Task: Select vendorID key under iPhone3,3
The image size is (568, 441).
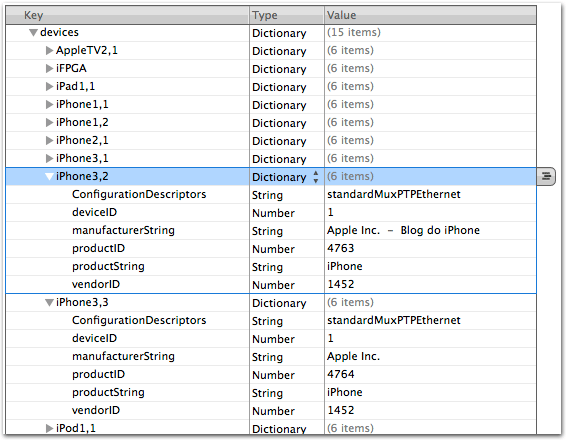Action: click(96, 410)
